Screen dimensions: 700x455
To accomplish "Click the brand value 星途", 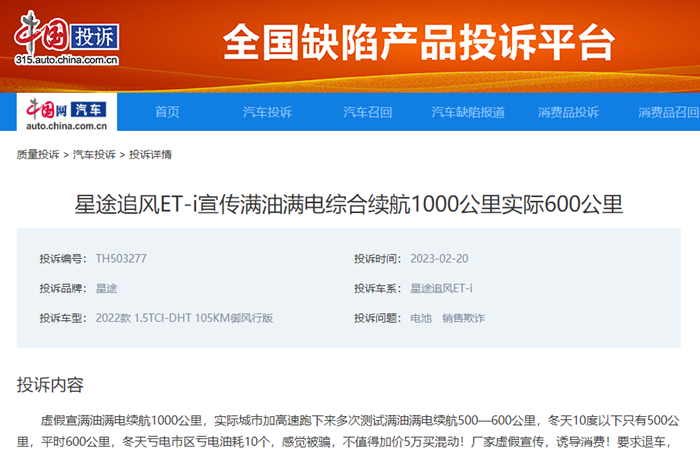I will click(x=106, y=288).
